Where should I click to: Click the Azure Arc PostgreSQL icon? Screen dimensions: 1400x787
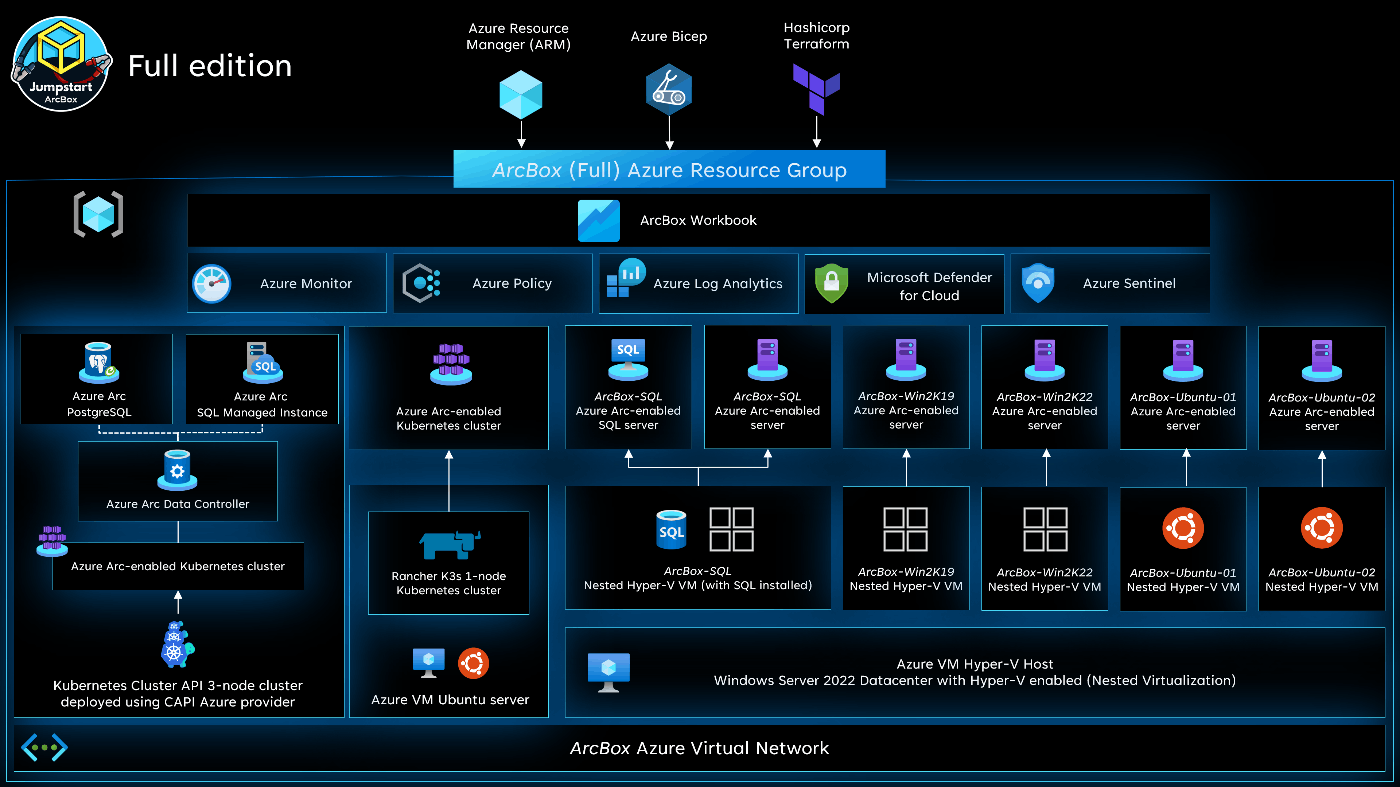coord(100,362)
